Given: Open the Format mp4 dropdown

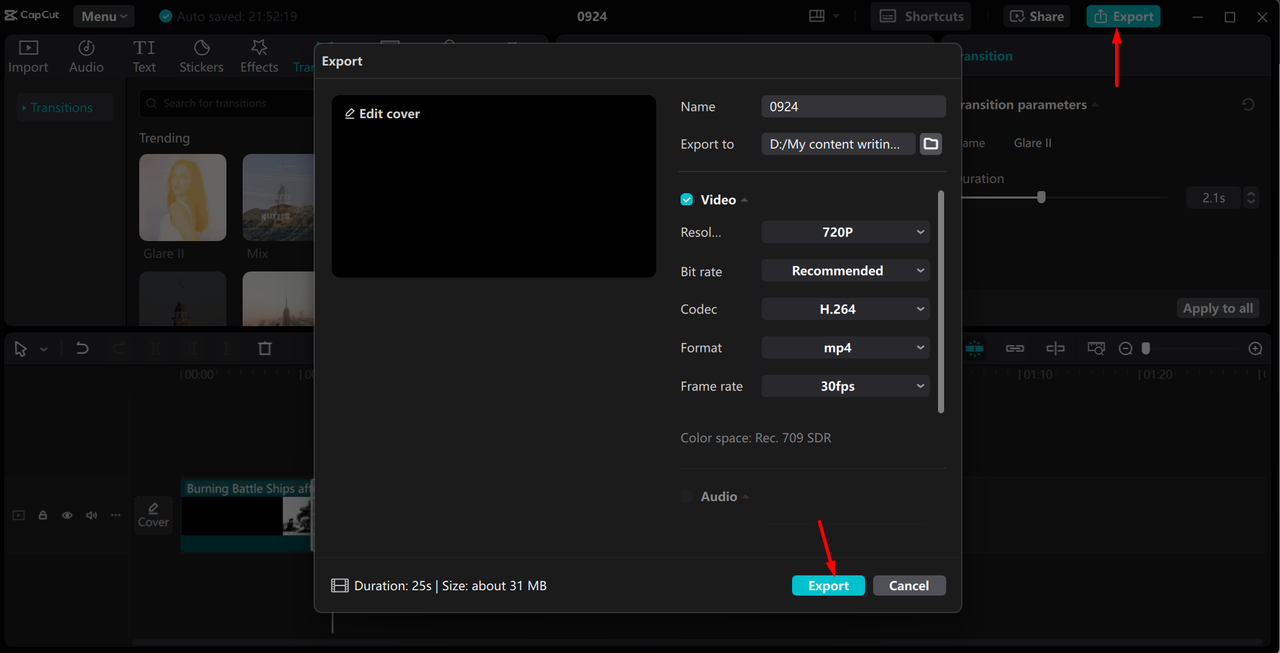Looking at the screenshot, I should [846, 348].
